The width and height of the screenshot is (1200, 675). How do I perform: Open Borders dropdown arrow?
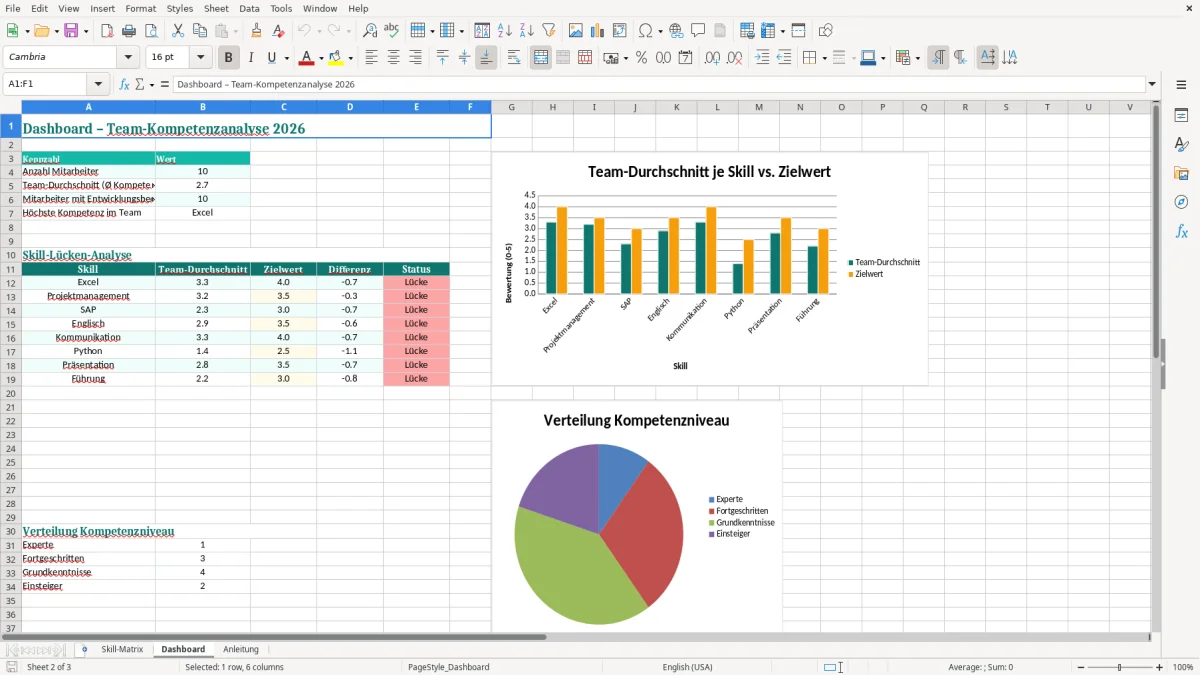pos(824,58)
